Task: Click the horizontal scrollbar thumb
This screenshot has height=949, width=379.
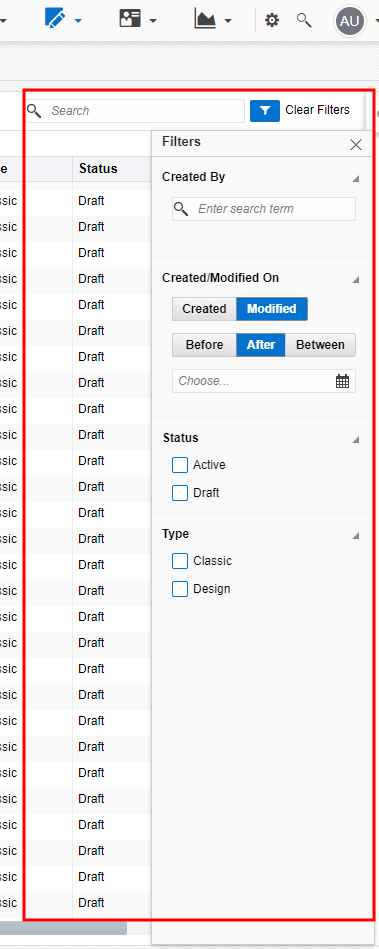Action: tap(64, 928)
